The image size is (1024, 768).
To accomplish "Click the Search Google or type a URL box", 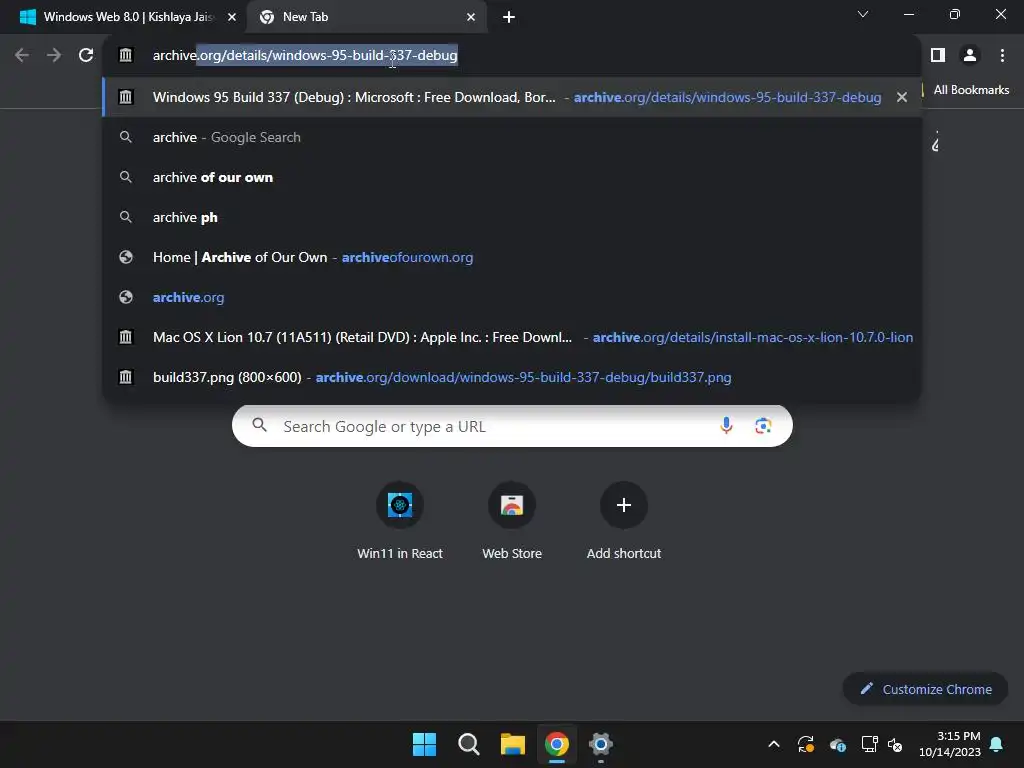I will click(x=512, y=426).
